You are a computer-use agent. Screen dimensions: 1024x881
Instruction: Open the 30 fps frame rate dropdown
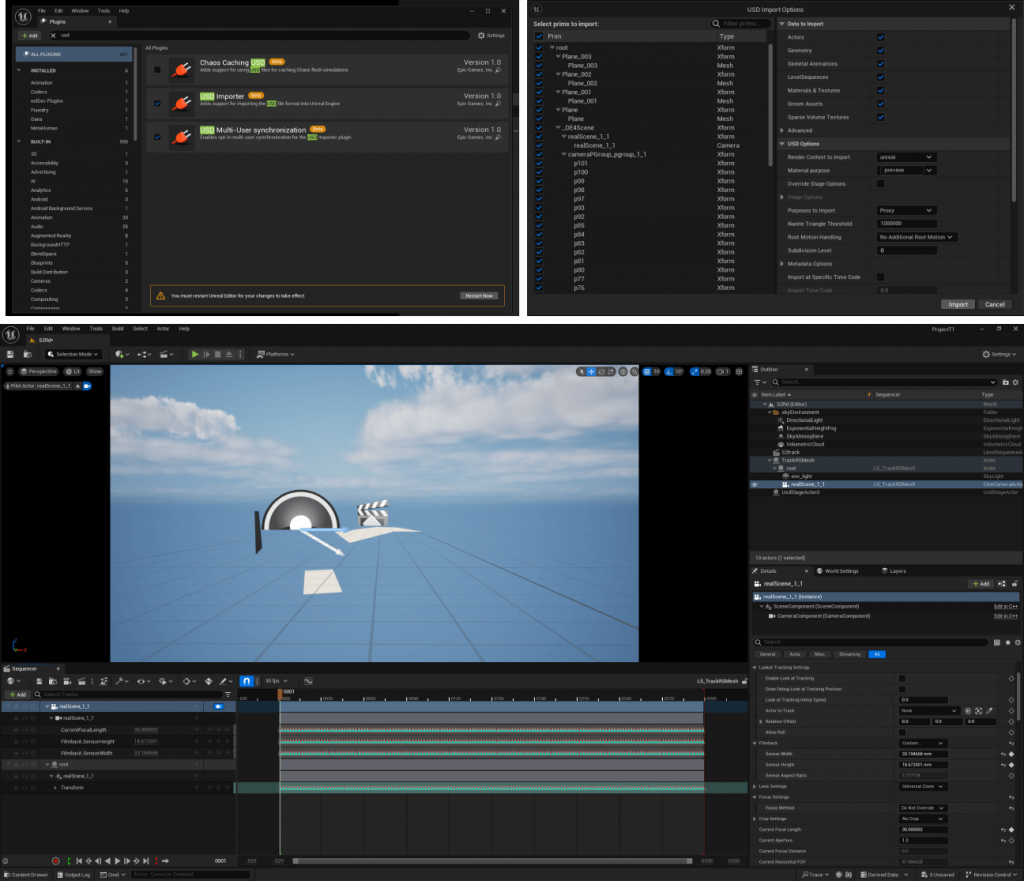pos(276,681)
